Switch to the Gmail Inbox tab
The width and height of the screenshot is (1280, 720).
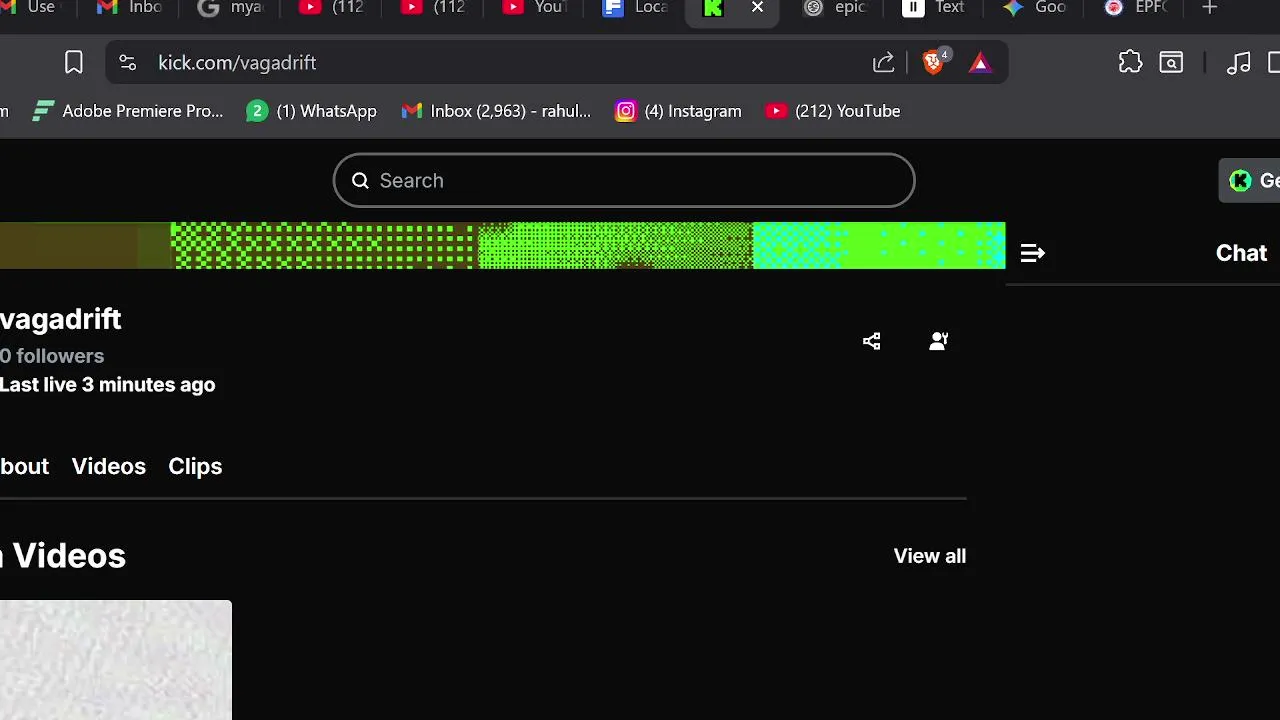click(130, 8)
